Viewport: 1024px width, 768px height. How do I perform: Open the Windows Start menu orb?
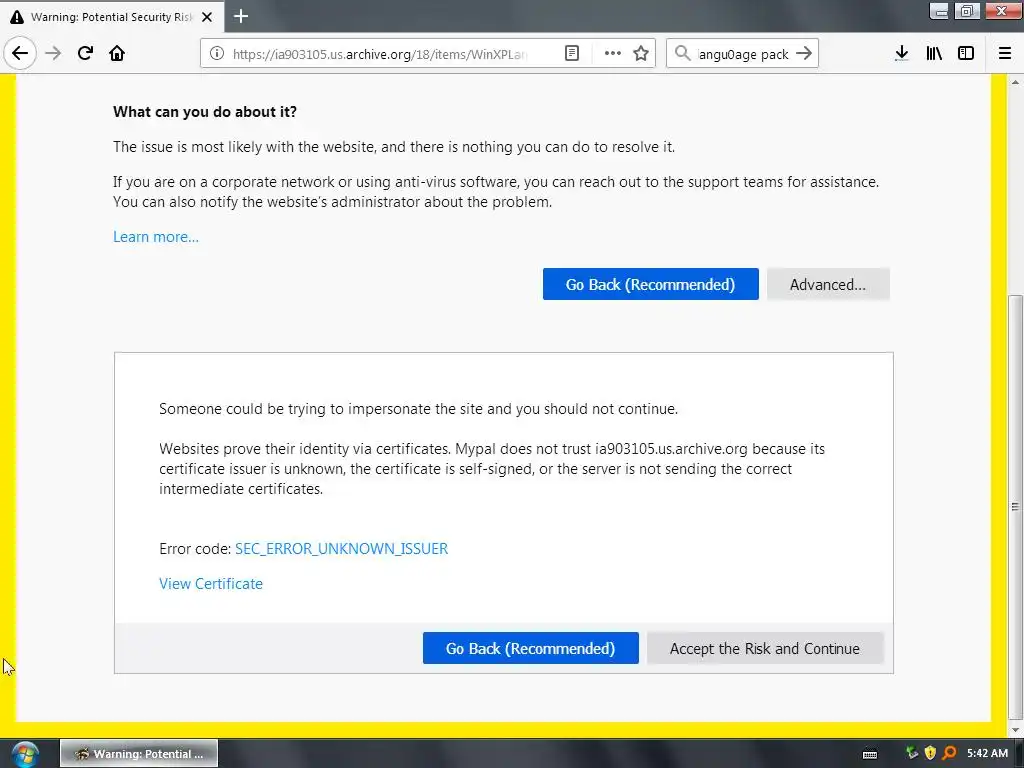(x=25, y=754)
